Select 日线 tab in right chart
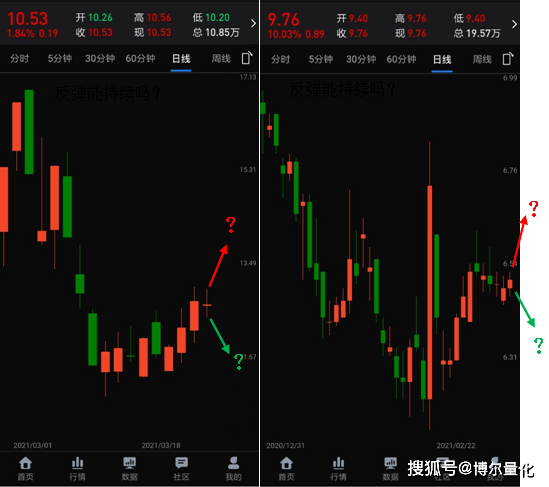The width and height of the screenshot is (549, 487). 442,59
